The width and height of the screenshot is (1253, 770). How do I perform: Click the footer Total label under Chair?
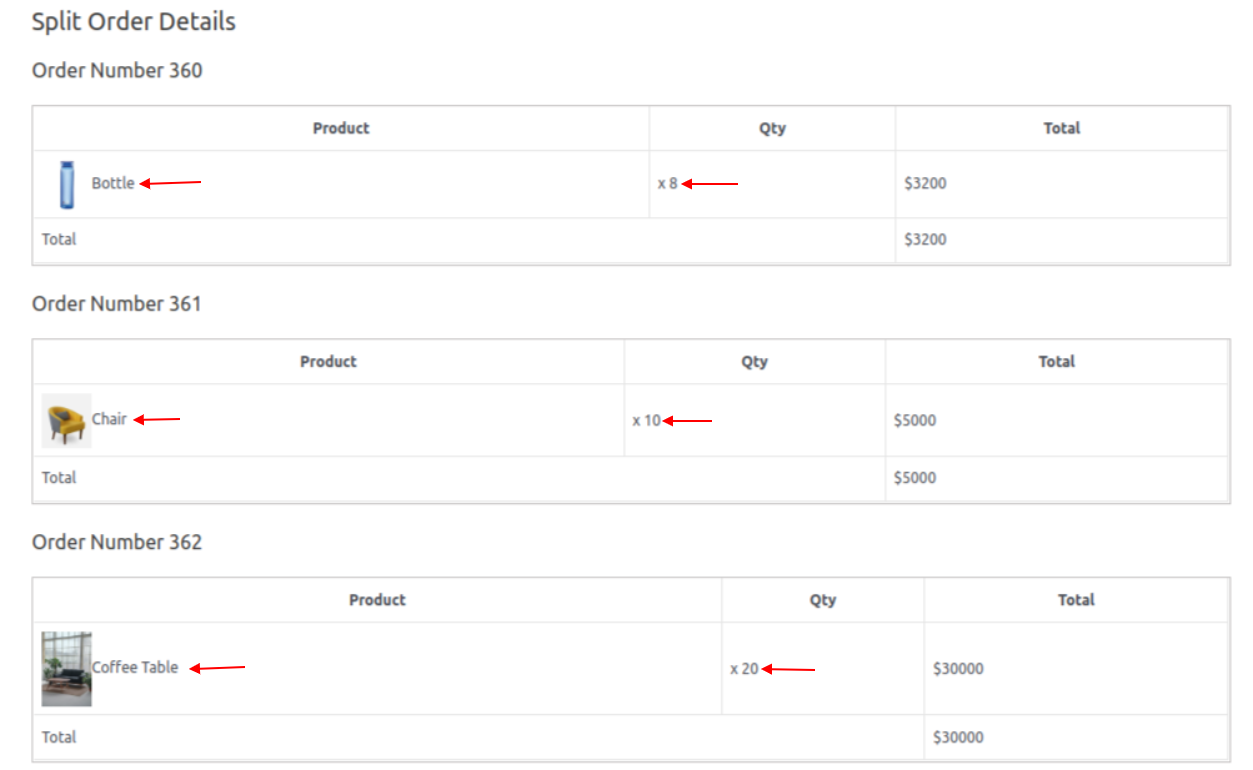click(59, 478)
